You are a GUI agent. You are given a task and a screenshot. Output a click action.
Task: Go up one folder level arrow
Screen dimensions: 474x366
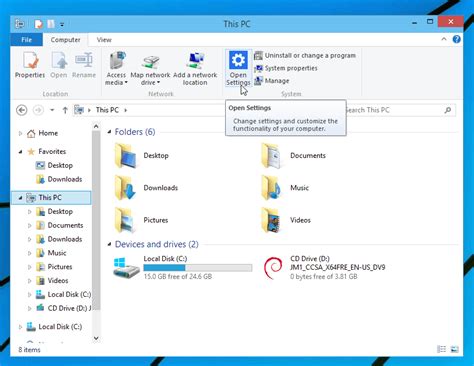tap(65, 110)
